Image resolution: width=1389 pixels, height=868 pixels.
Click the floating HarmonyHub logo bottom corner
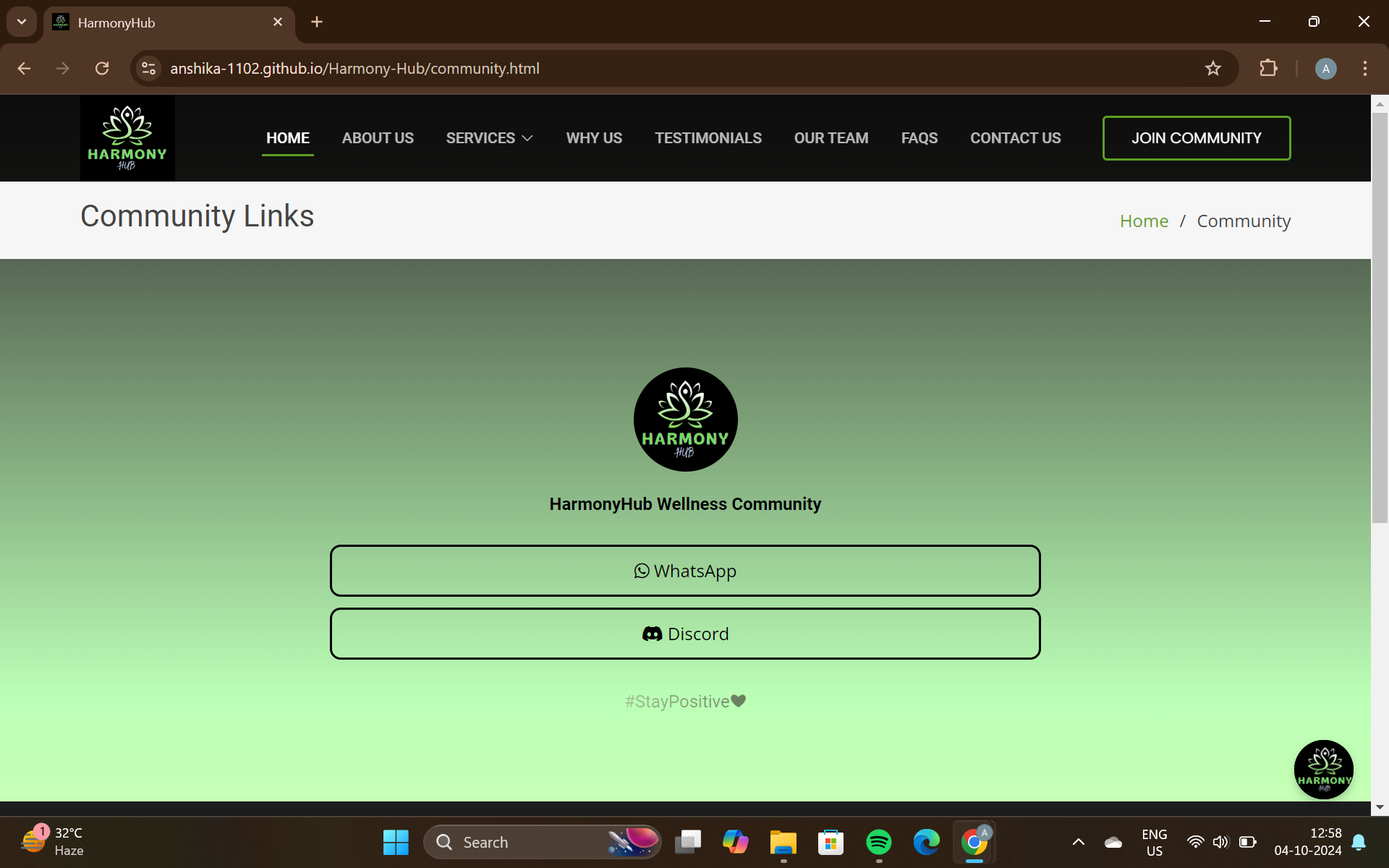click(1323, 769)
